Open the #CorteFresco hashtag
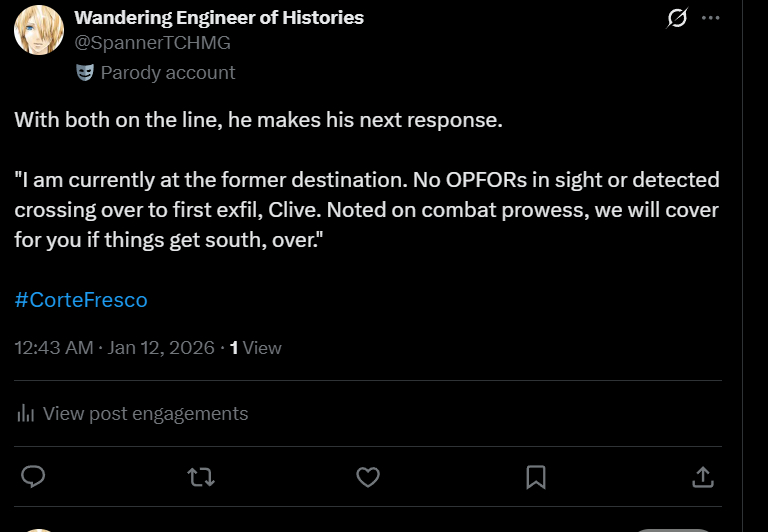This screenshot has height=532, width=768. (x=81, y=299)
